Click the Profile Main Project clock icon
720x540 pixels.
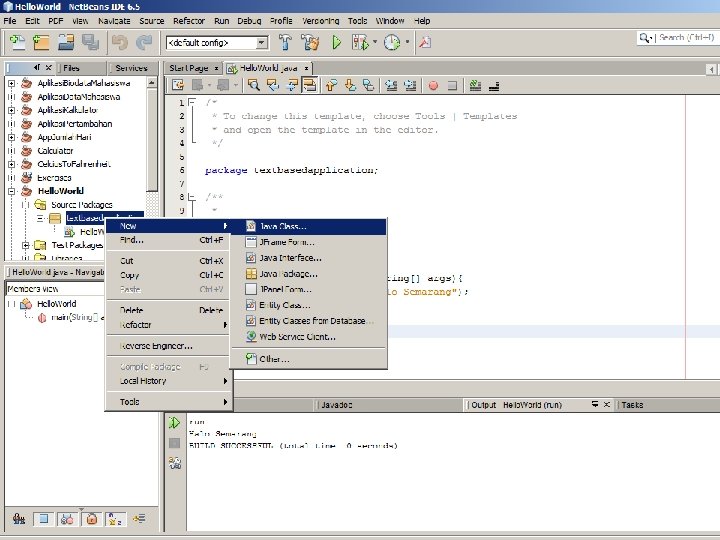[x=391, y=43]
